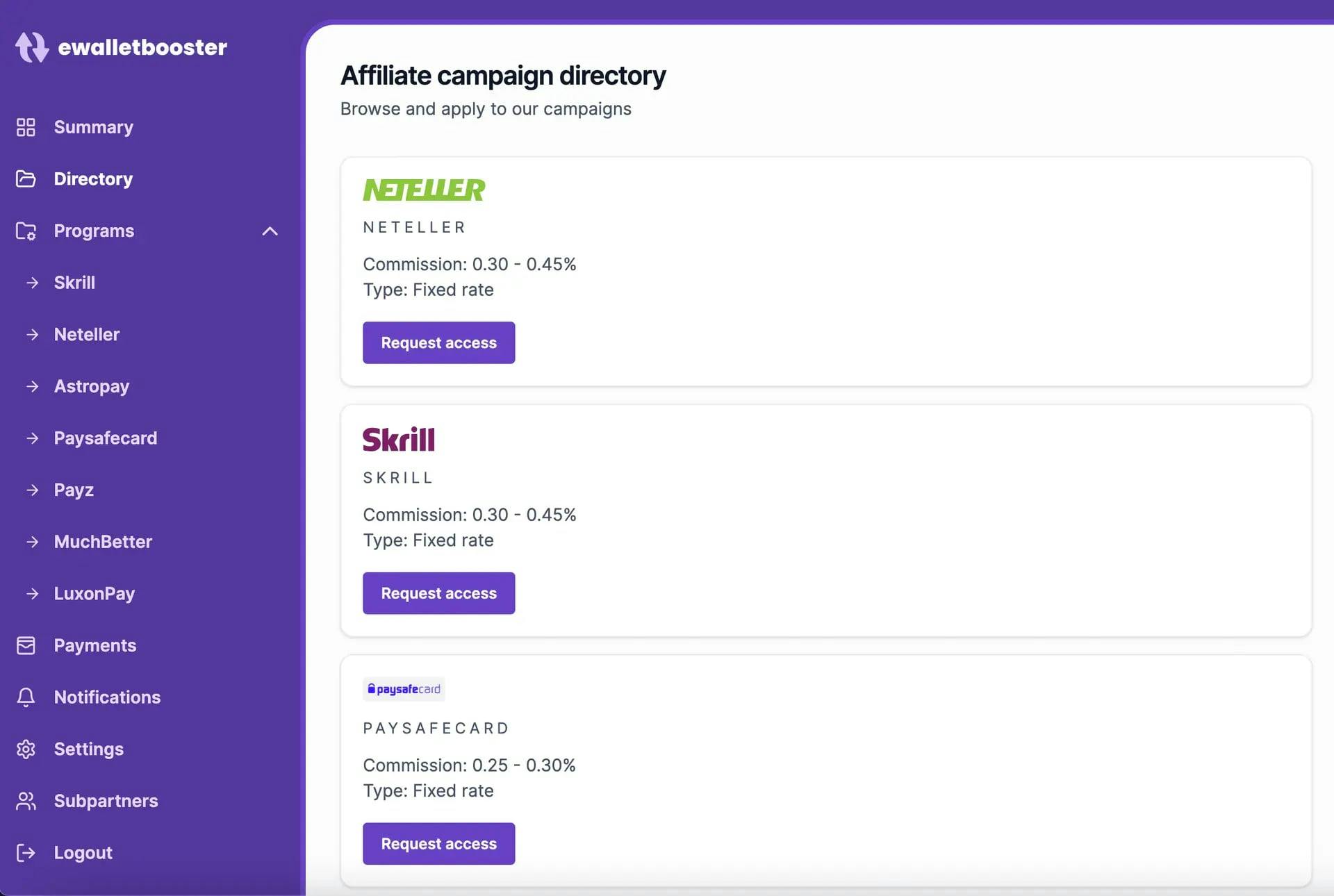Select Paysafecard from sidebar

105,438
